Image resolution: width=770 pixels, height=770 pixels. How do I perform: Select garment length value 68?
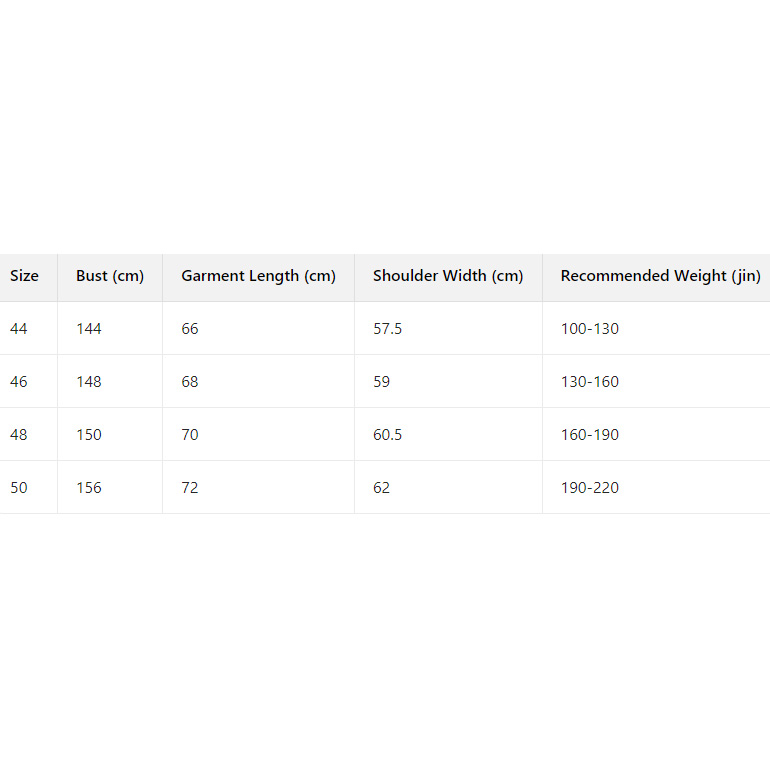pyautogui.click(x=190, y=382)
